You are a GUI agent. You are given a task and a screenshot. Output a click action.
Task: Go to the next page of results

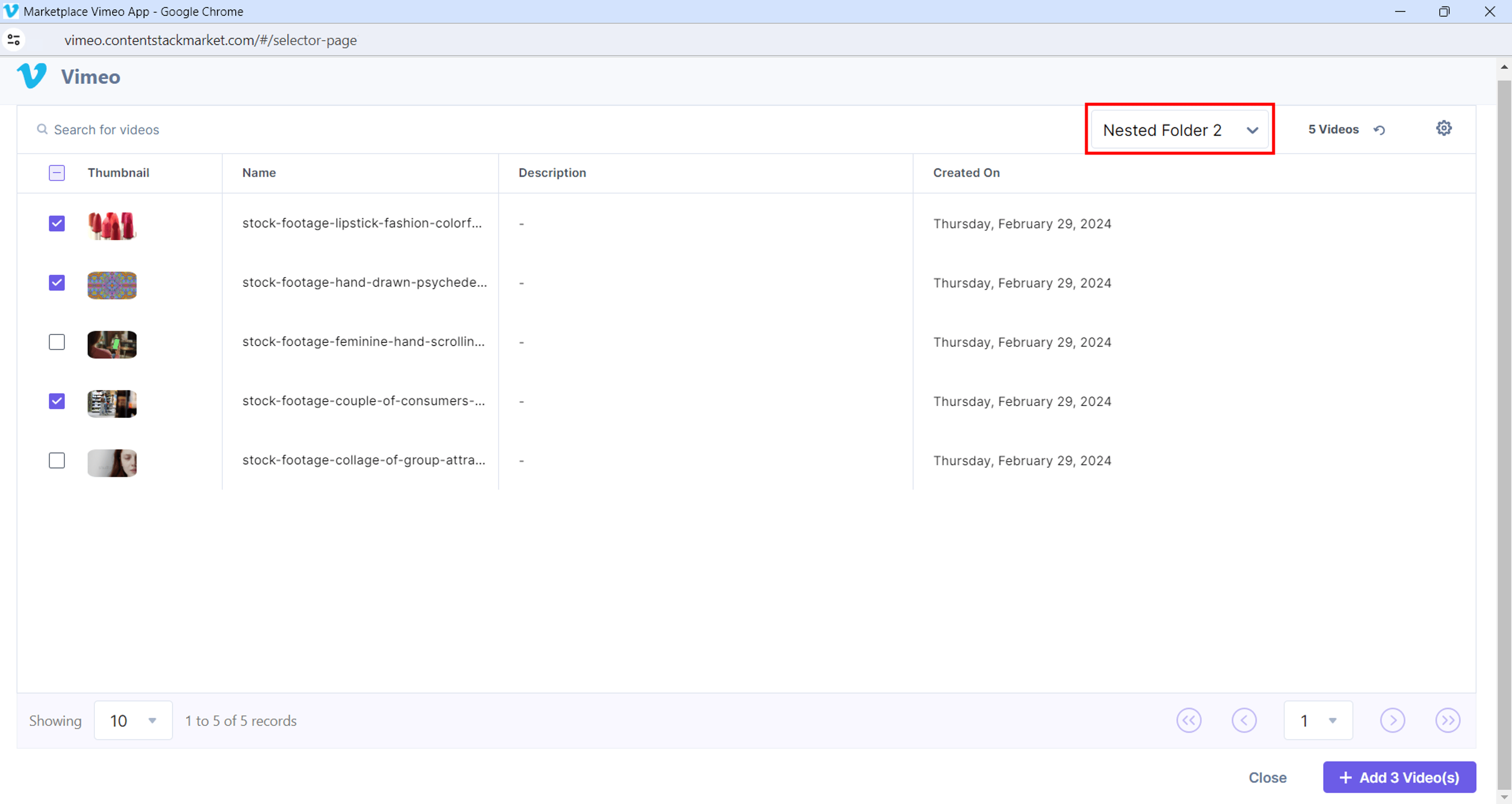click(1393, 720)
